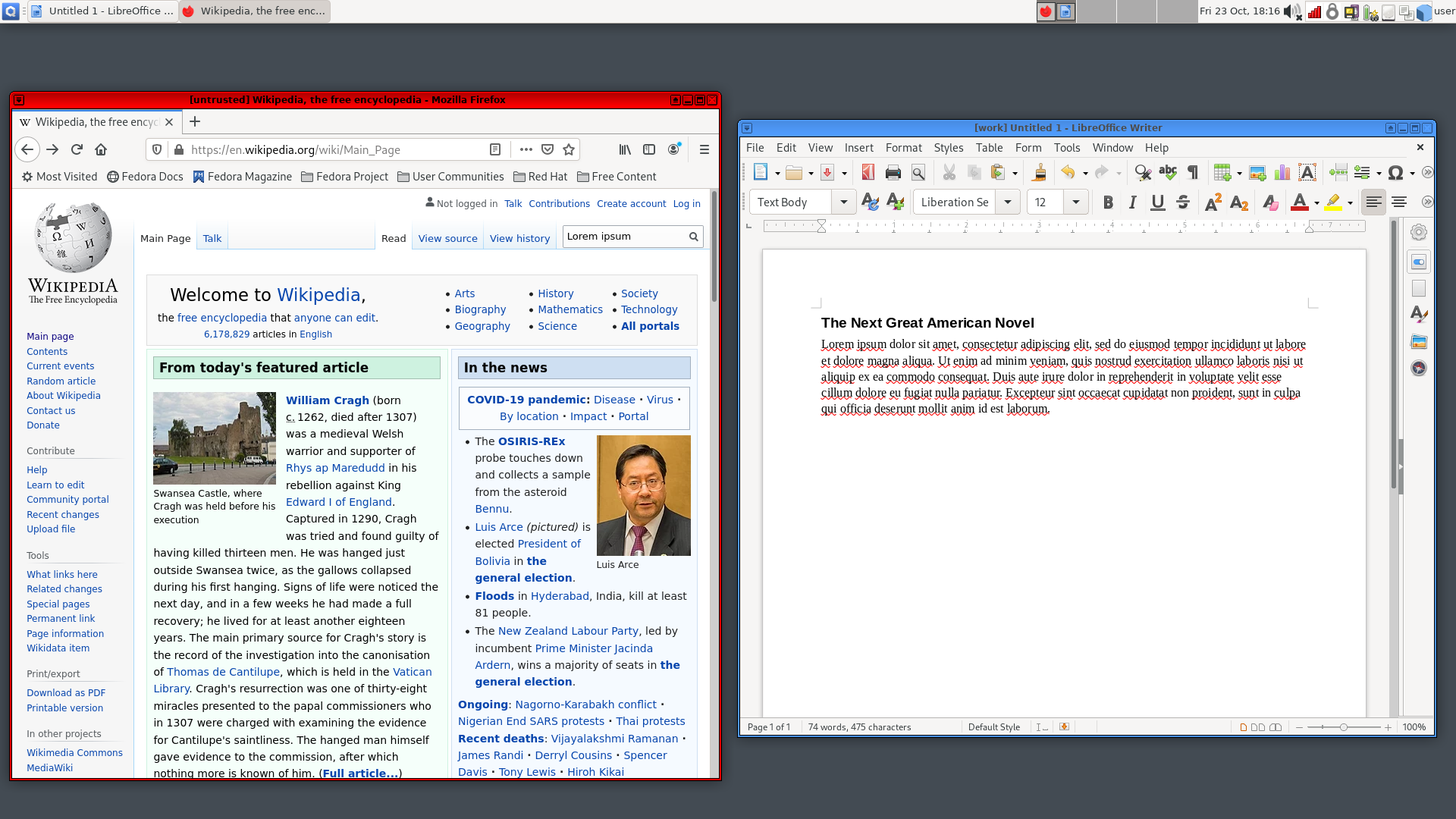The height and width of the screenshot is (819, 1456).
Task: Open the Random article link
Action: click(x=61, y=381)
